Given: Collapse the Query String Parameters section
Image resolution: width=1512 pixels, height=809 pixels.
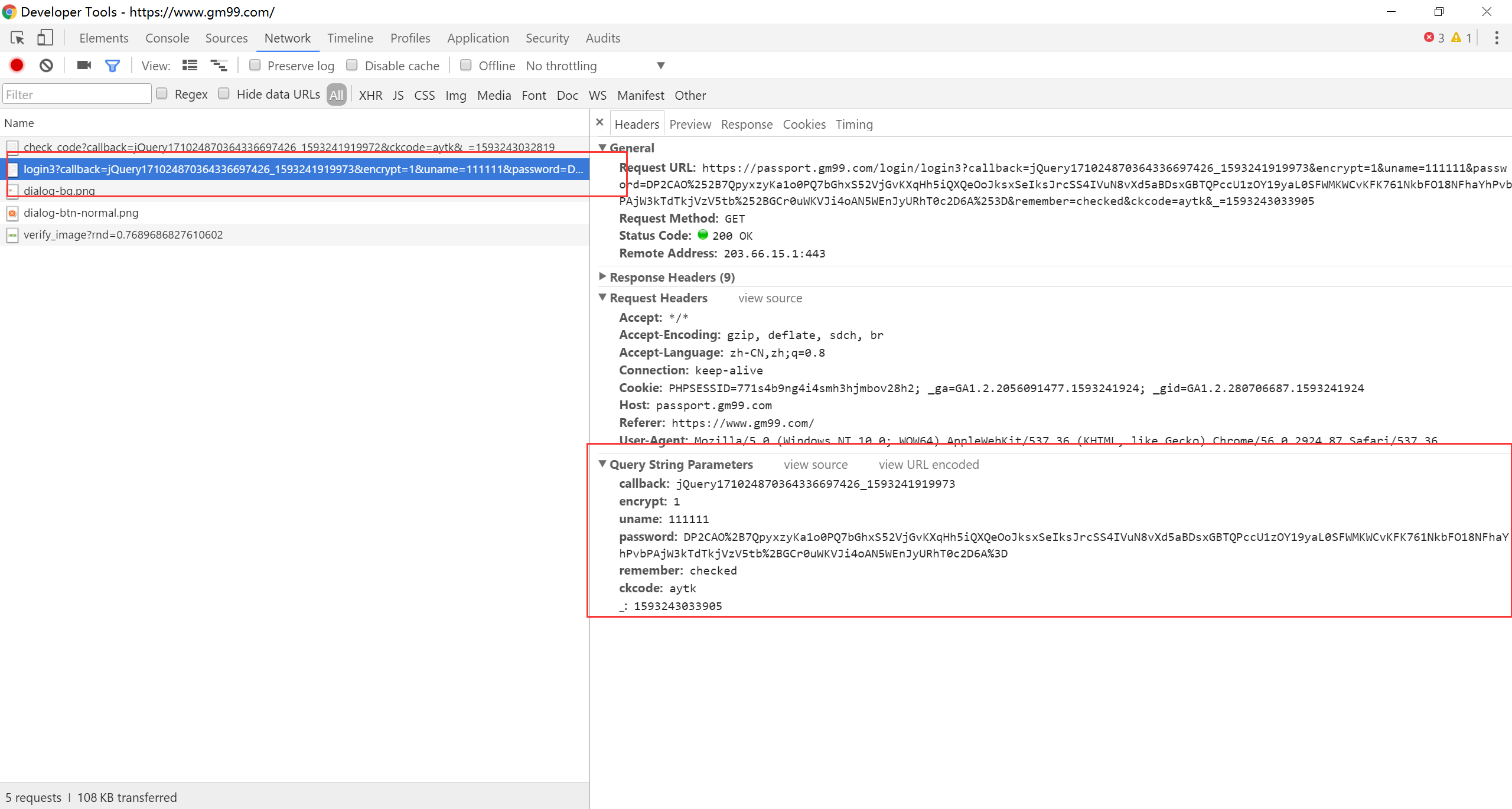Looking at the screenshot, I should (x=602, y=464).
